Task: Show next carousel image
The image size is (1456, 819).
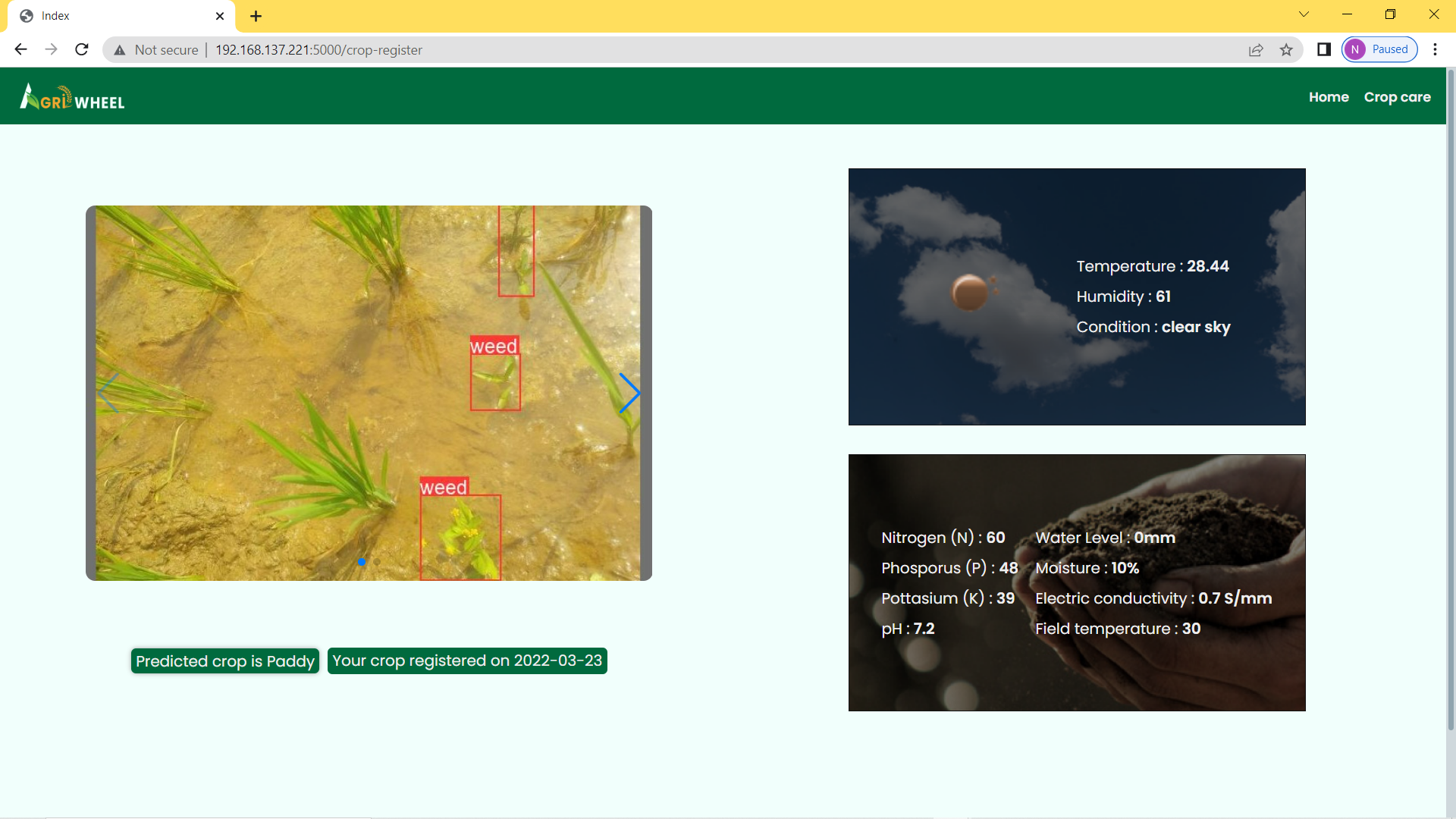Action: pyautogui.click(x=629, y=393)
